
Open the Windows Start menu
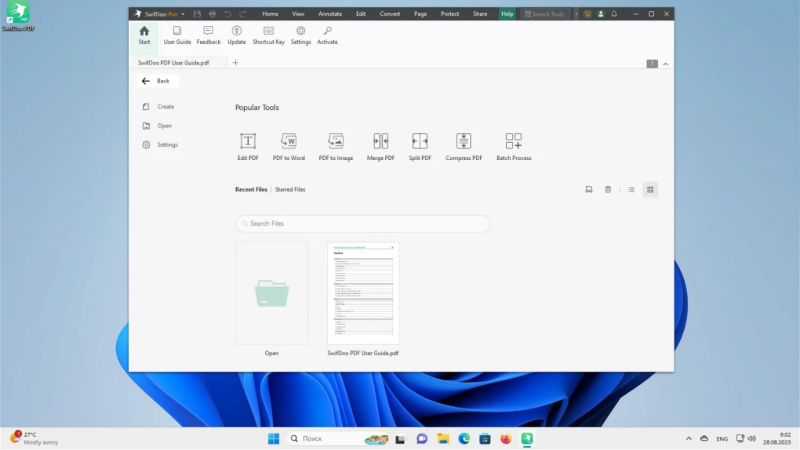click(x=273, y=439)
